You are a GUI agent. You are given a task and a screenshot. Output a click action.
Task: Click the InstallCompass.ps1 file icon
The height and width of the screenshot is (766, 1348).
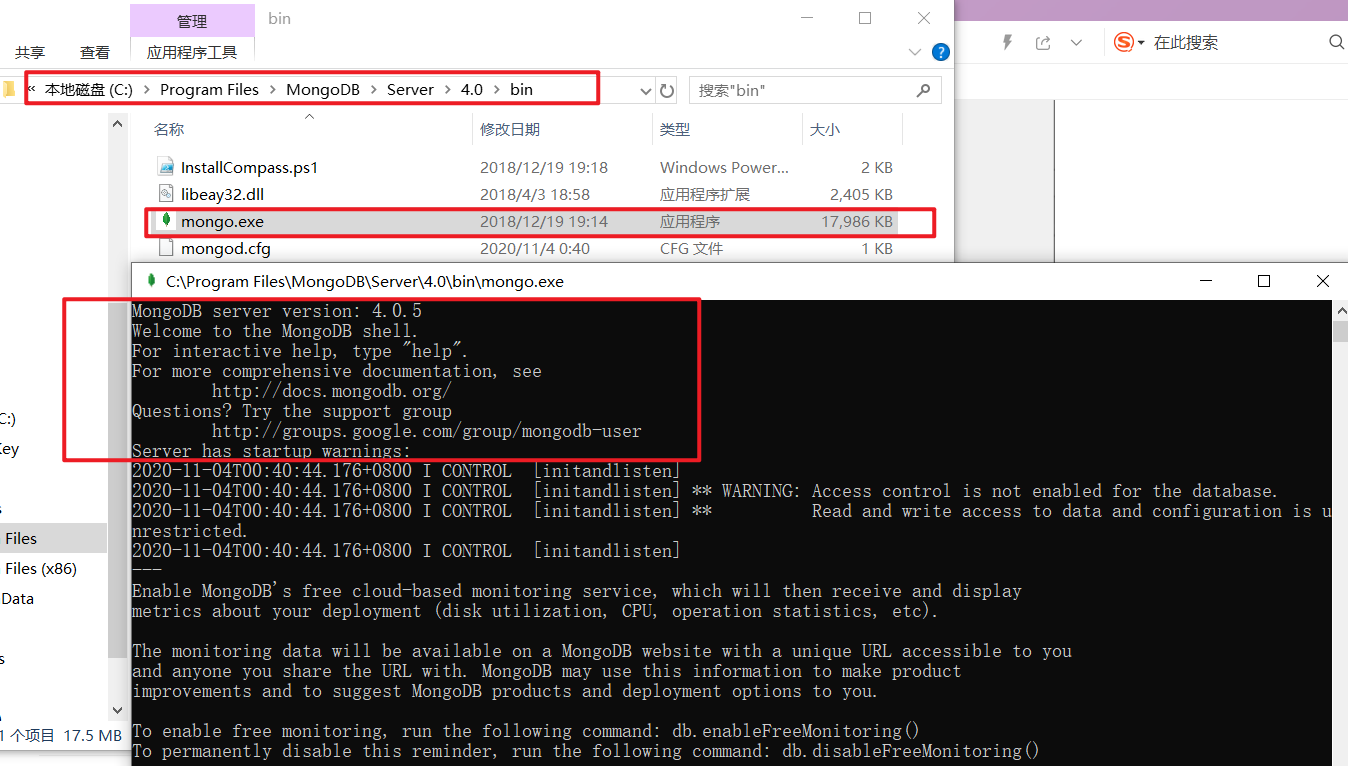(x=166, y=167)
